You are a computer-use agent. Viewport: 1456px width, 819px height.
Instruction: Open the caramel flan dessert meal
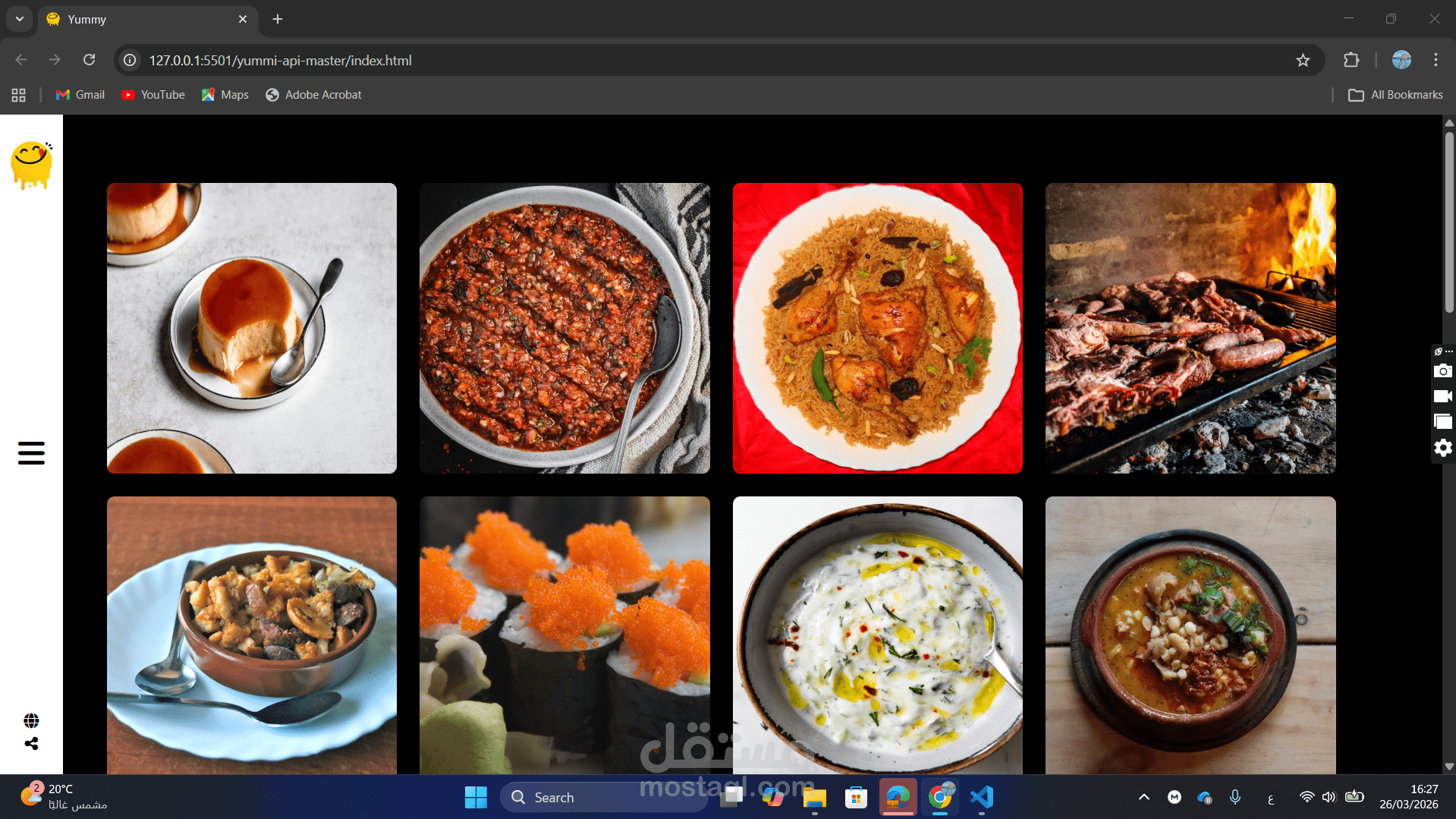click(252, 328)
